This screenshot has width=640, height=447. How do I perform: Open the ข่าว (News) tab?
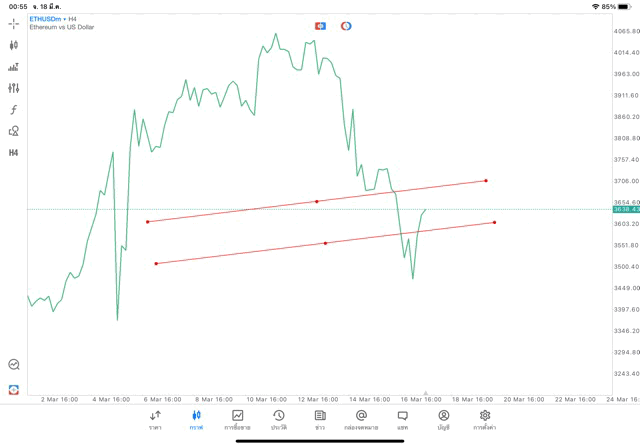coord(319,419)
